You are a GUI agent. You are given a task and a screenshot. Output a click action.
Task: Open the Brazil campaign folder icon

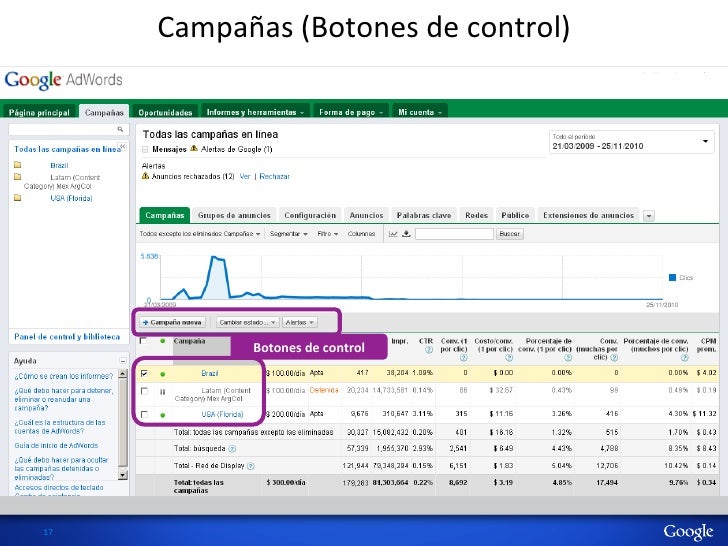coord(18,165)
